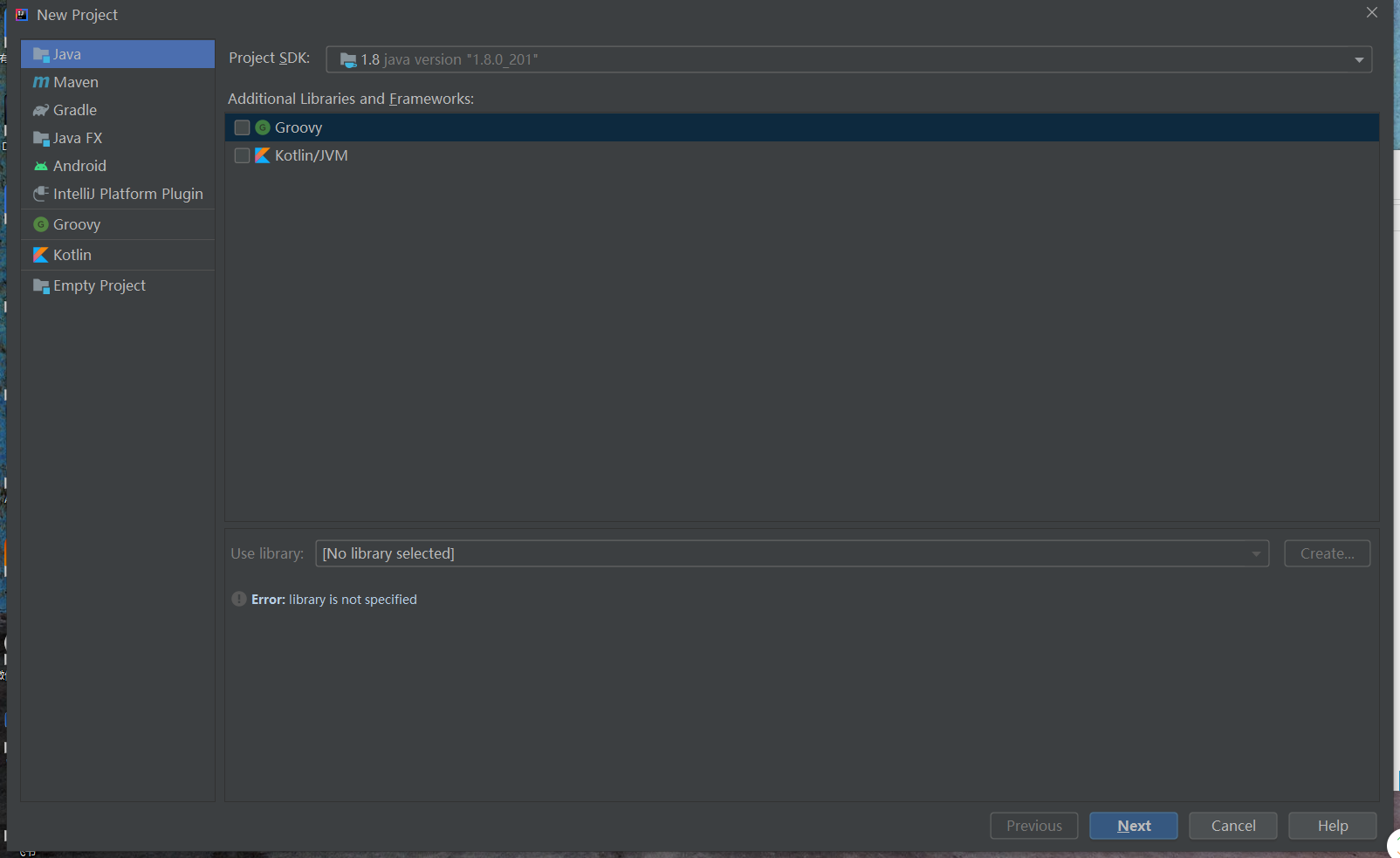Click the Previous button
Image resolution: width=1400 pixels, height=858 pixels.
pyautogui.click(x=1034, y=826)
